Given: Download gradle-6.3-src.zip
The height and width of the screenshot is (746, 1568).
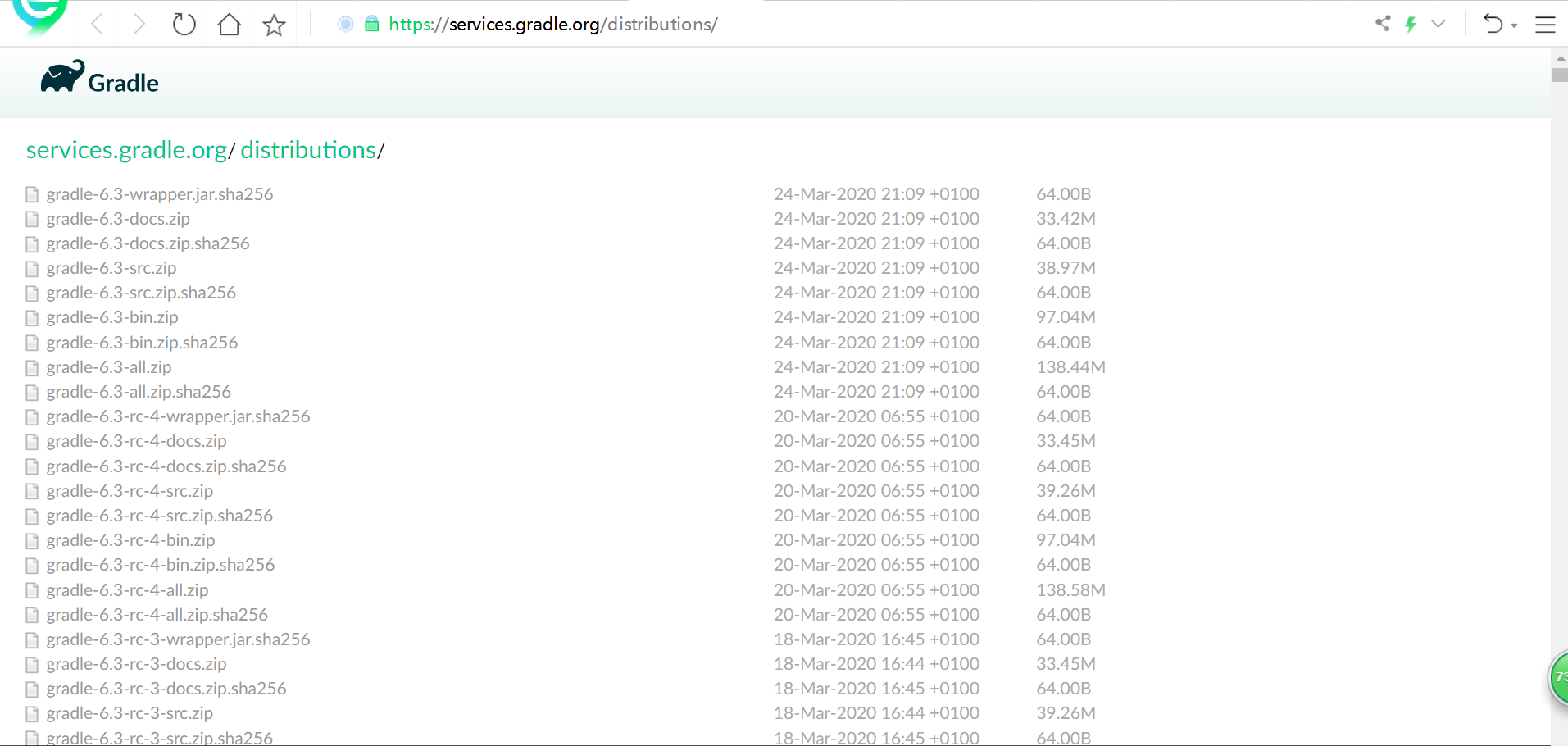Looking at the screenshot, I should click(111, 268).
